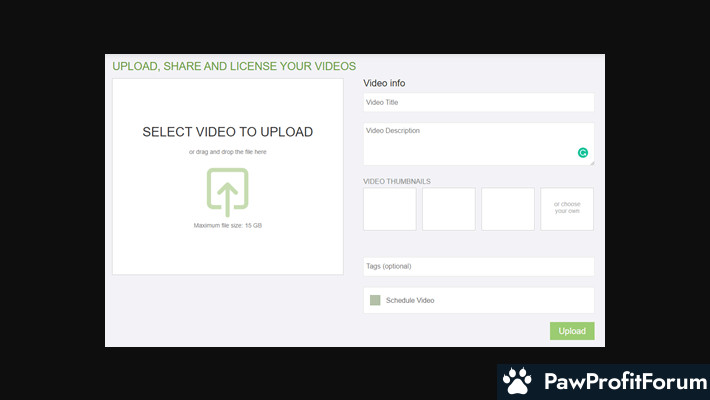This screenshot has width=710, height=400.
Task: Click the 'or drag and drop the file here' text
Action: tap(227, 152)
